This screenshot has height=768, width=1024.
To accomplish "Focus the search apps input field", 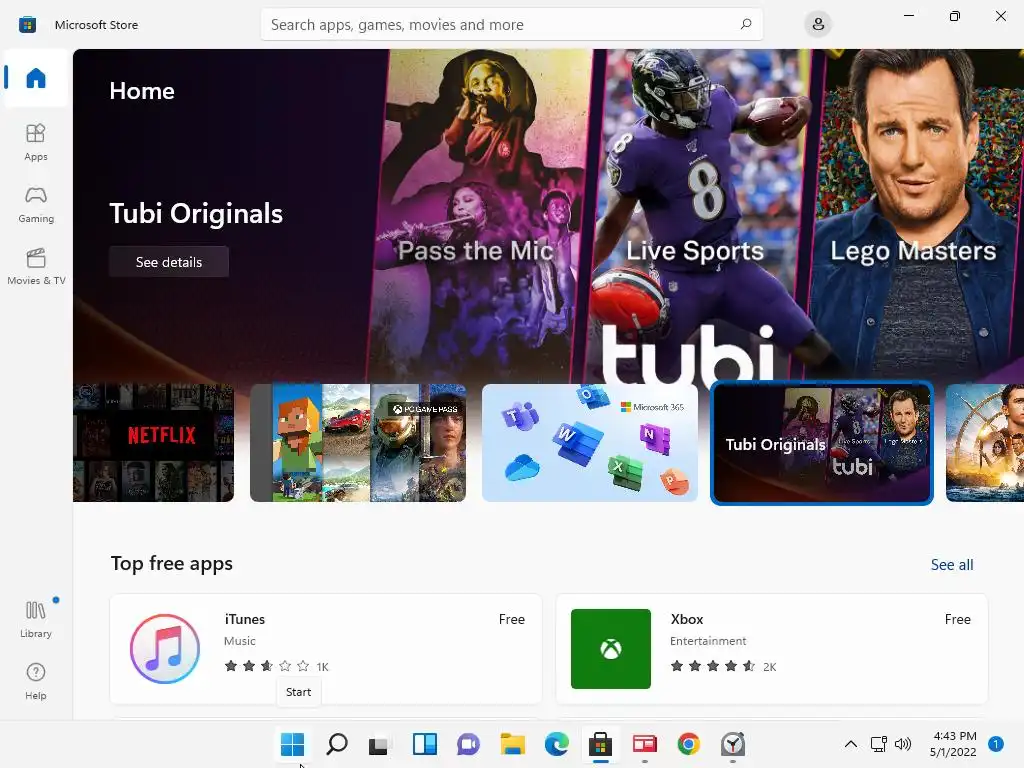I will (511, 25).
